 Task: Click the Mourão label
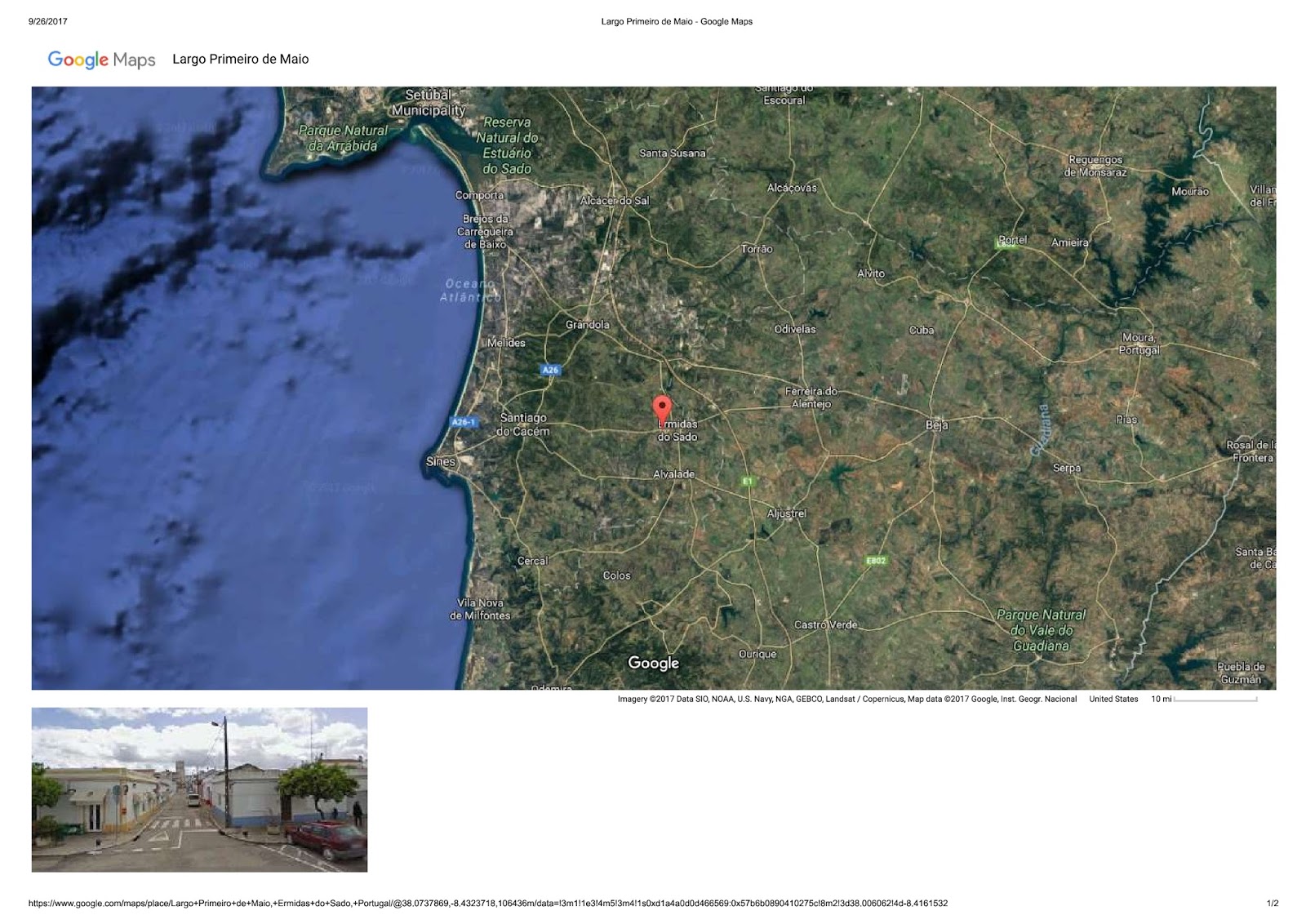pos(1190,192)
